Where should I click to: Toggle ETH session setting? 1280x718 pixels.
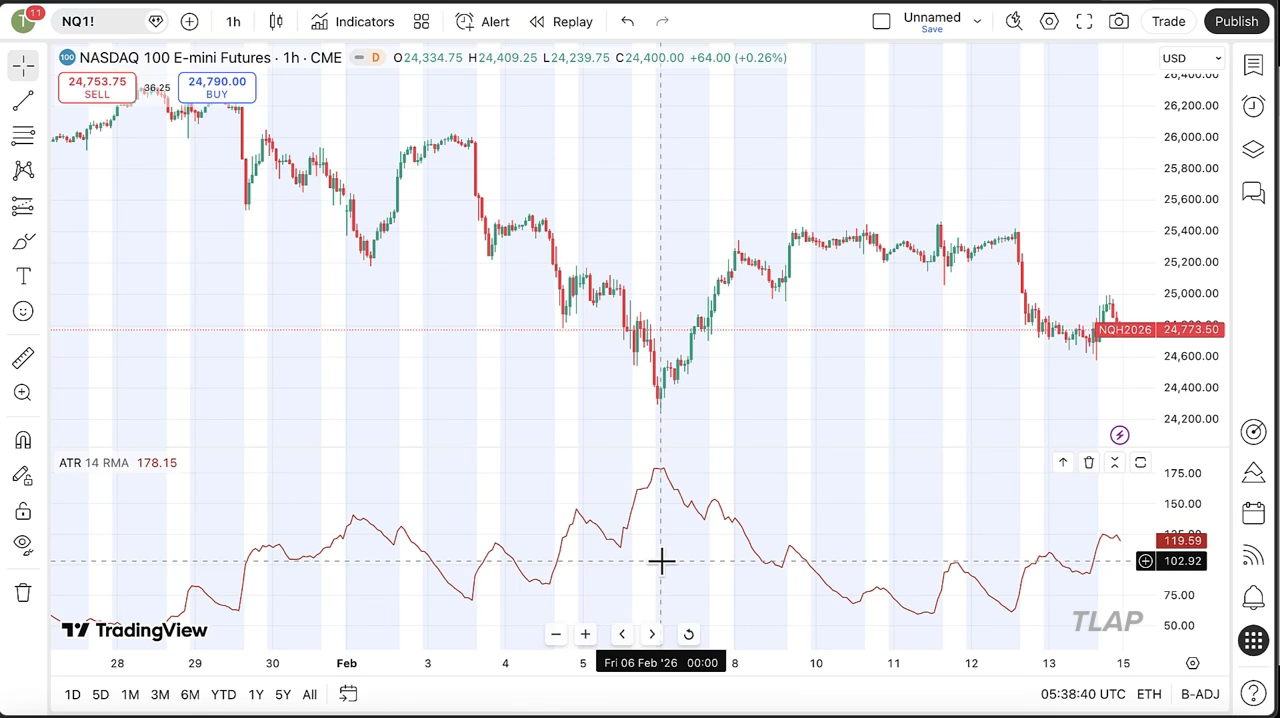[x=1149, y=695]
